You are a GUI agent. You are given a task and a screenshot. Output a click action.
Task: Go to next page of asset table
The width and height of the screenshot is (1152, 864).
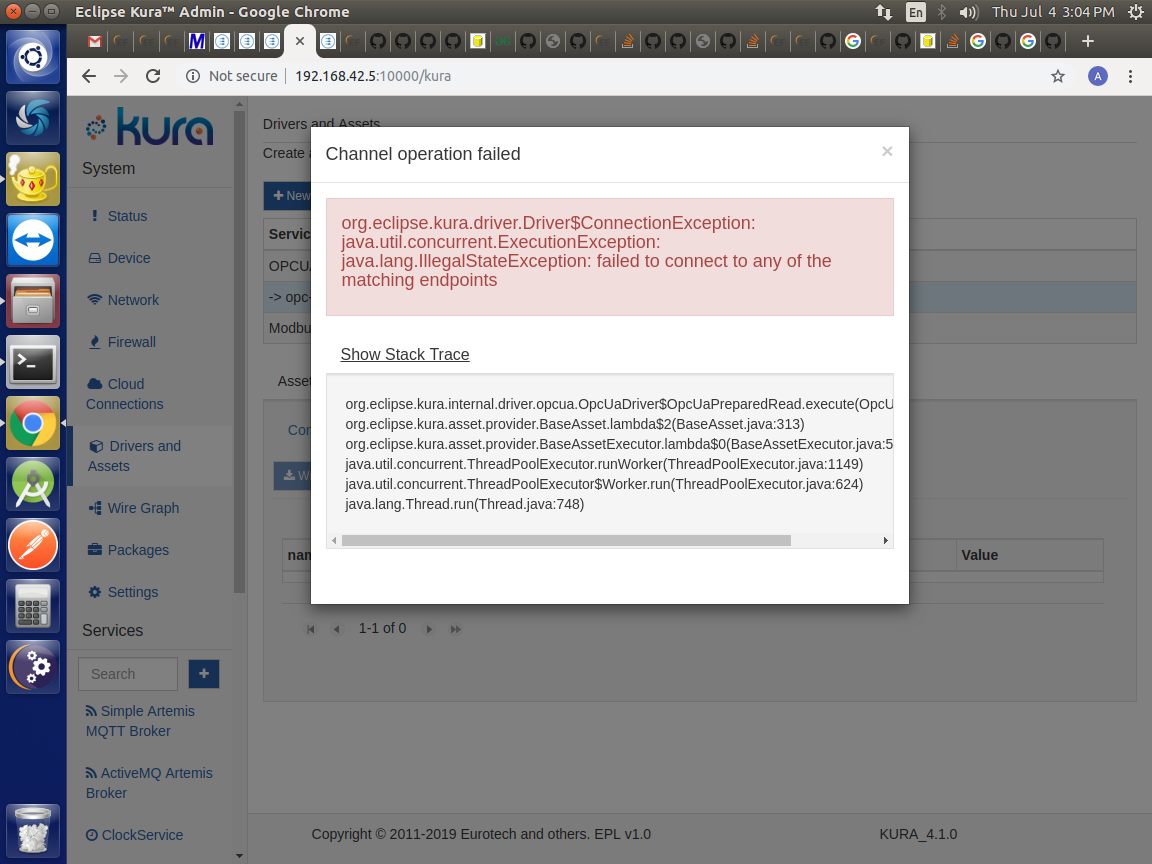click(x=430, y=629)
